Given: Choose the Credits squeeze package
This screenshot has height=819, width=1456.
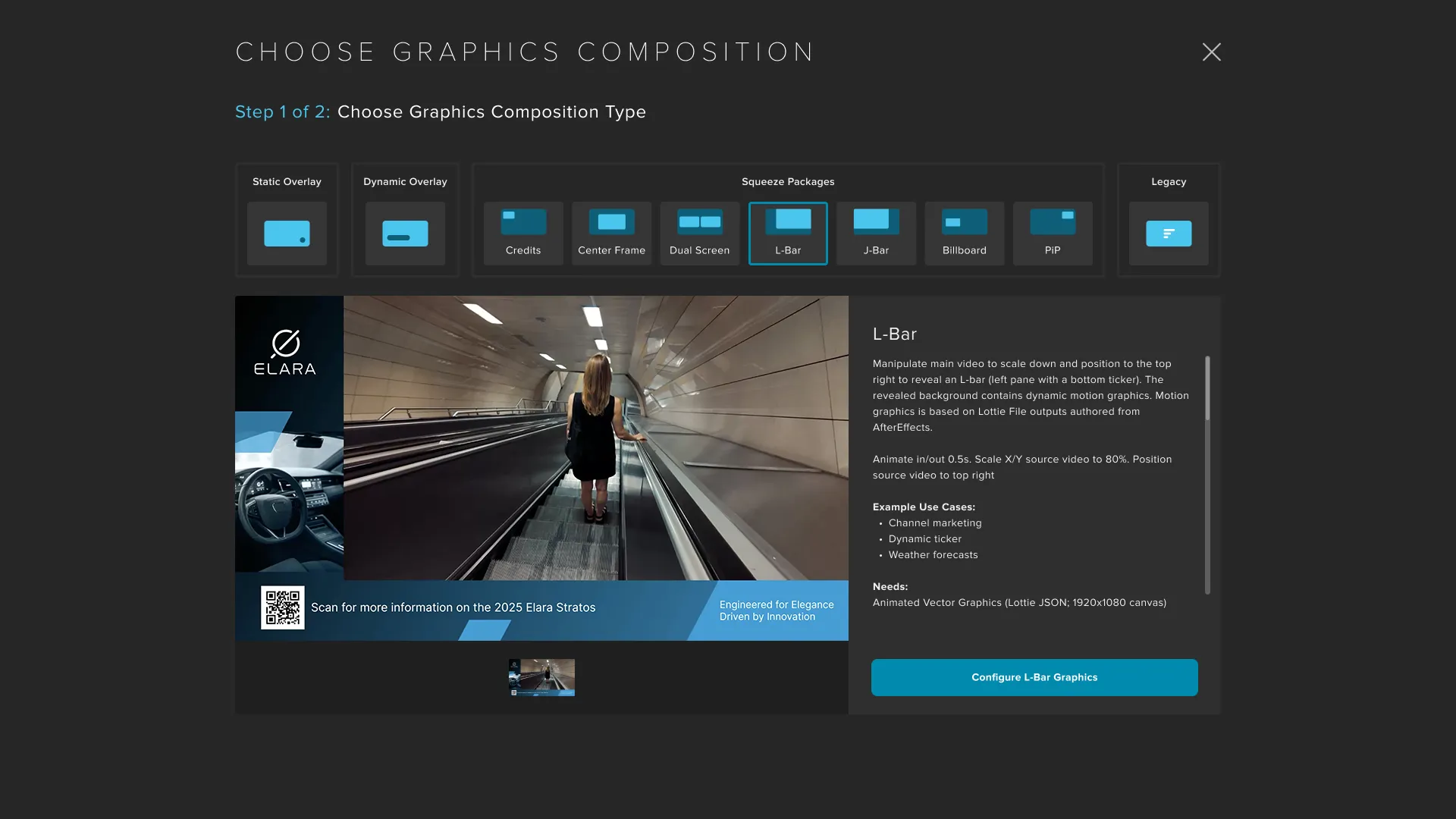Looking at the screenshot, I should pyautogui.click(x=523, y=233).
